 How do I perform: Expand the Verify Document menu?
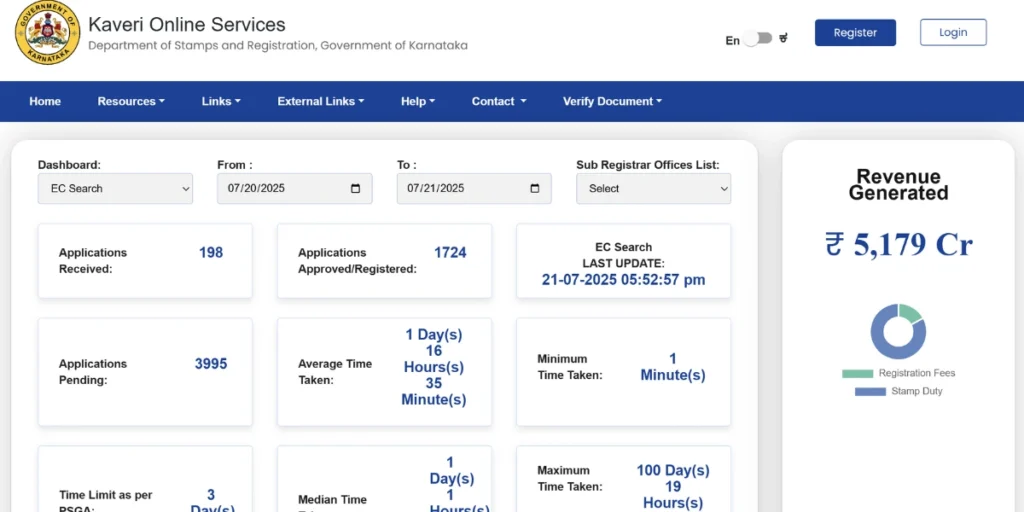click(x=612, y=101)
